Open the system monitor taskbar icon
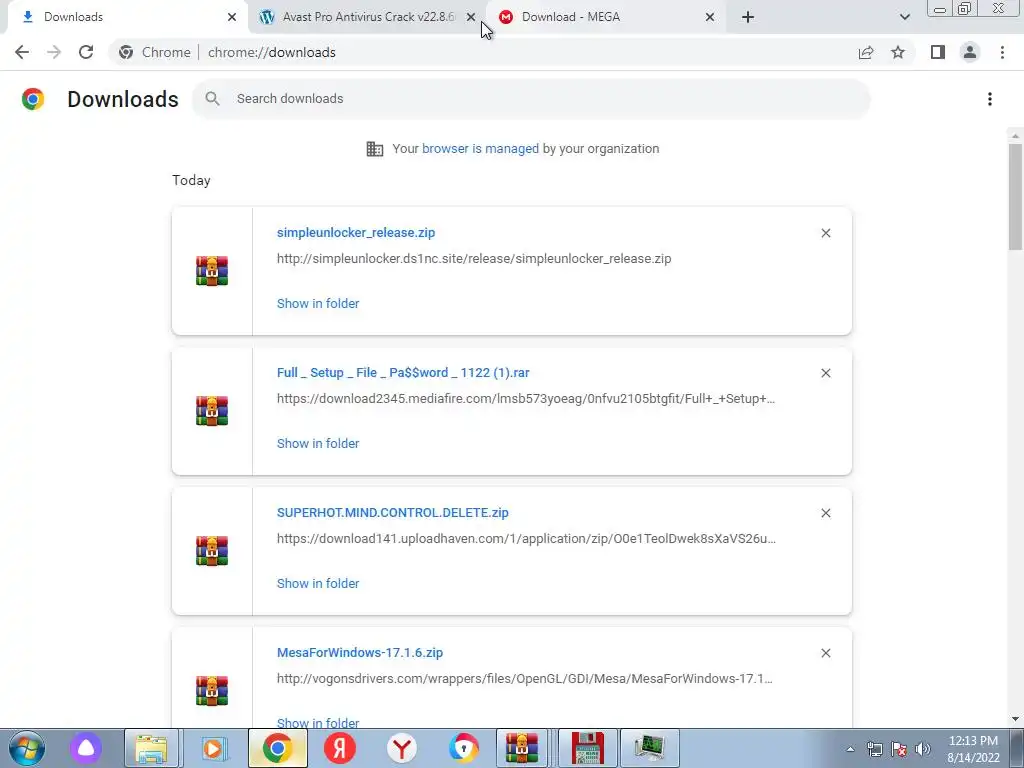Viewport: 1024px width, 768px height. coord(649,748)
